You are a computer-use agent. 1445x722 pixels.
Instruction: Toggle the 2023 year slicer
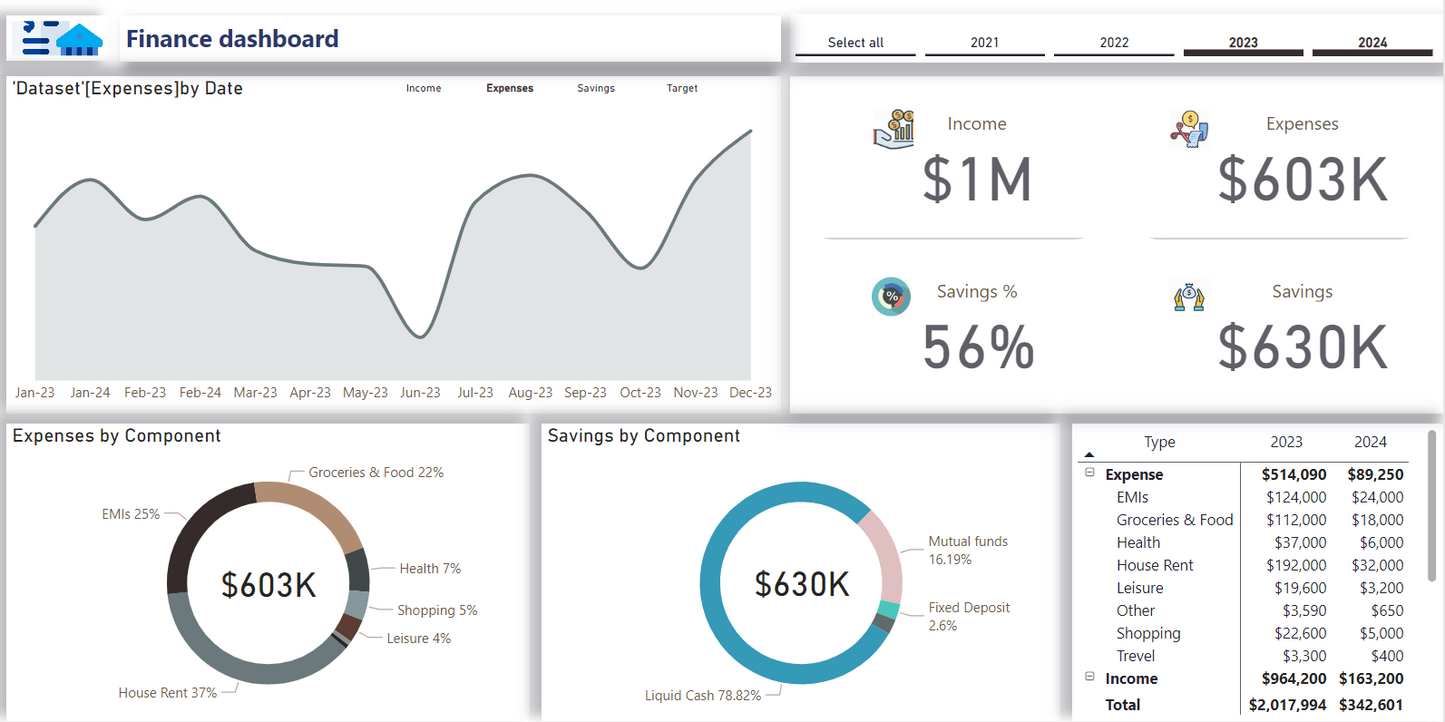pyautogui.click(x=1243, y=43)
